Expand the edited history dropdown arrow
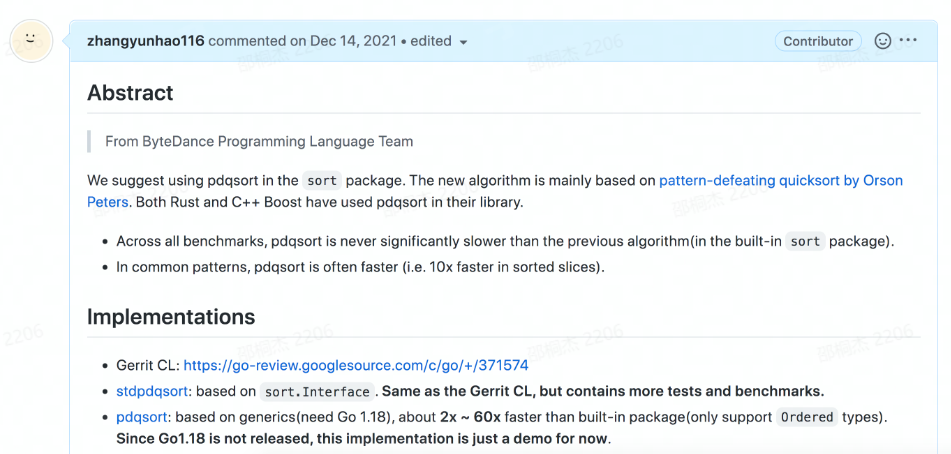Screen dimensions: 951x454 pyautogui.click(x=463, y=42)
